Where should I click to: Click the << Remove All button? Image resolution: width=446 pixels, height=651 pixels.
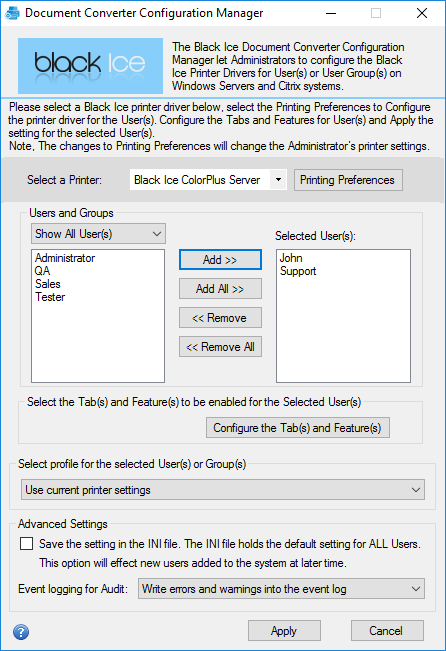click(220, 347)
